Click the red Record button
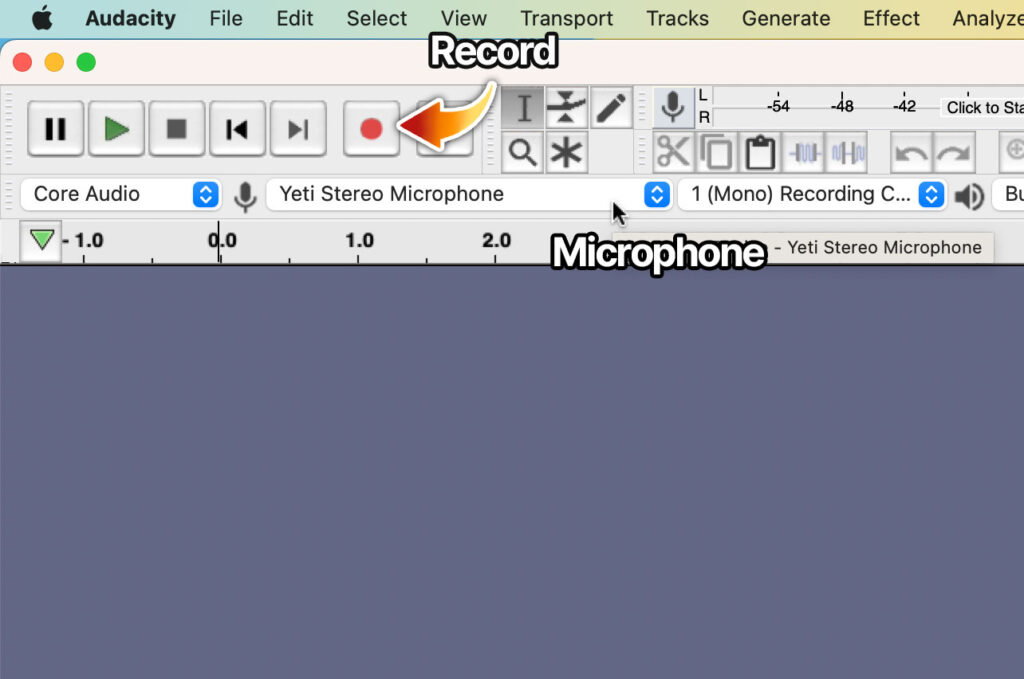 tap(371, 129)
